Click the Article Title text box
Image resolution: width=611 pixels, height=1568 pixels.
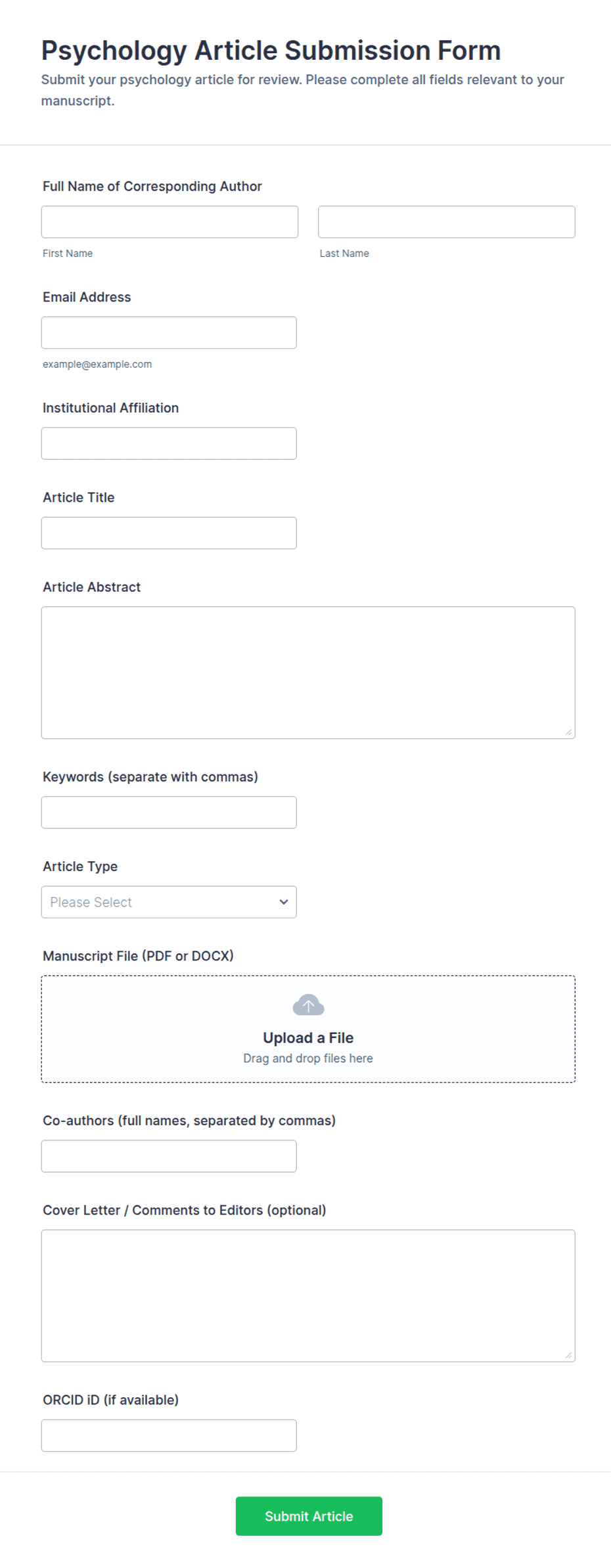point(169,533)
